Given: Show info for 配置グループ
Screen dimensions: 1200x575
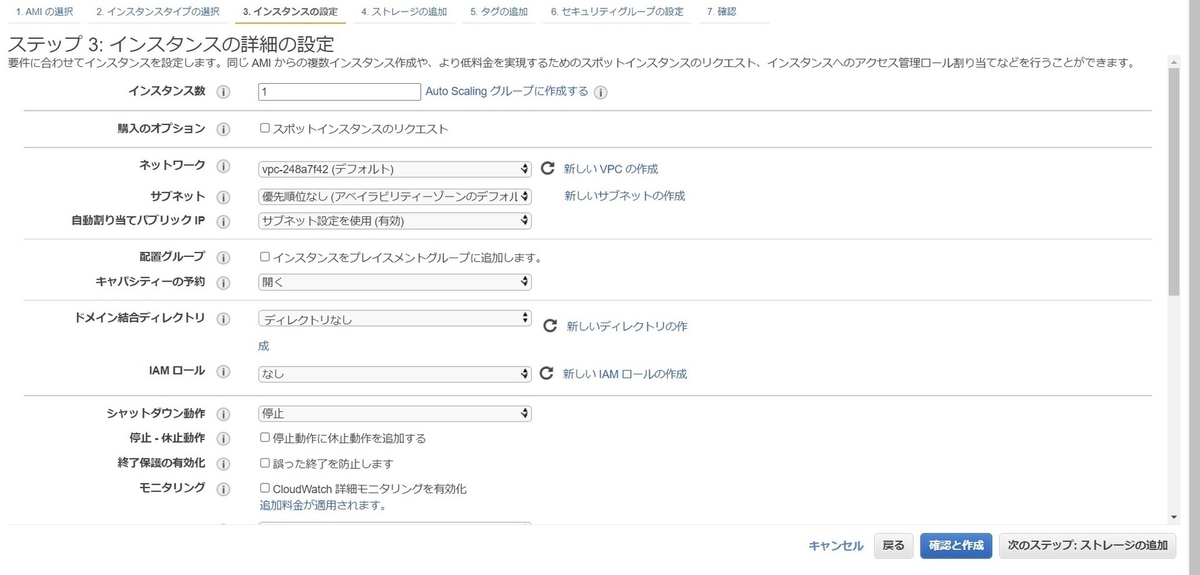Looking at the screenshot, I should click(224, 257).
